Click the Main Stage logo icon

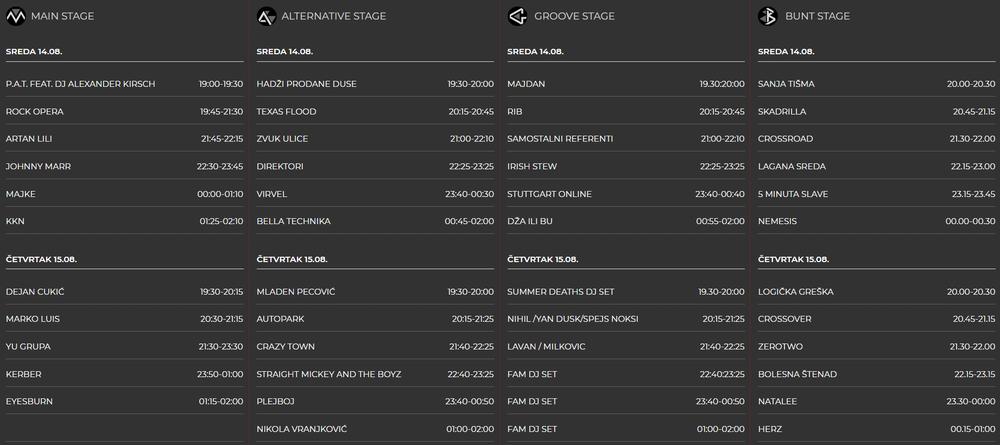(x=15, y=16)
